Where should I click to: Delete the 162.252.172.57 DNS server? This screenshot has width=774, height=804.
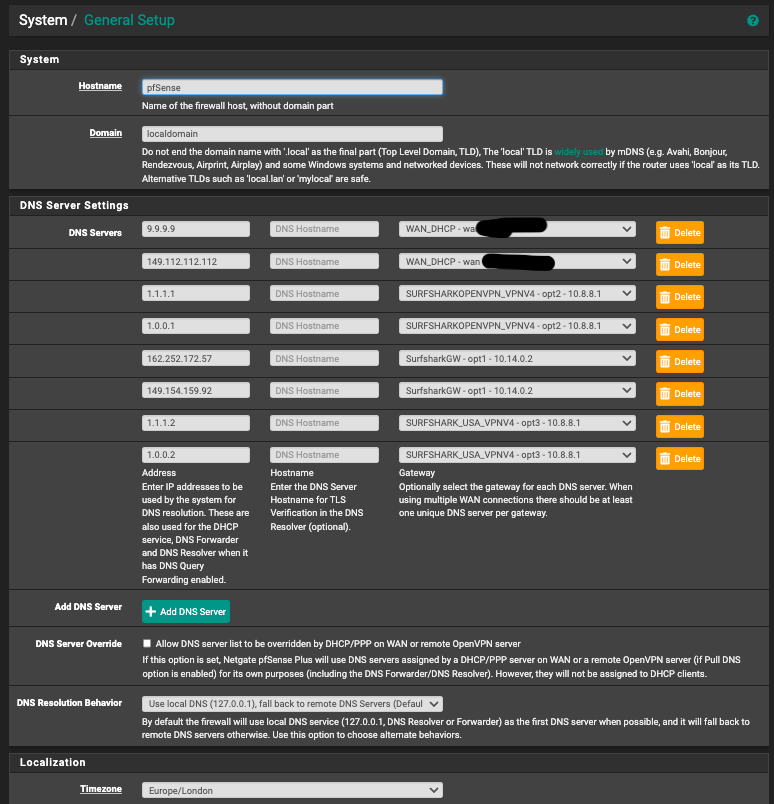point(680,361)
